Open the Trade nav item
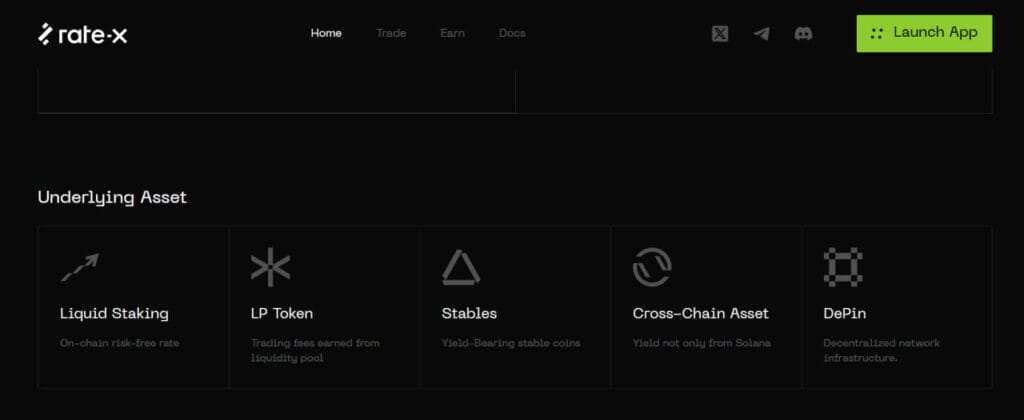Screen dimensions: 1024x420 (391, 33)
